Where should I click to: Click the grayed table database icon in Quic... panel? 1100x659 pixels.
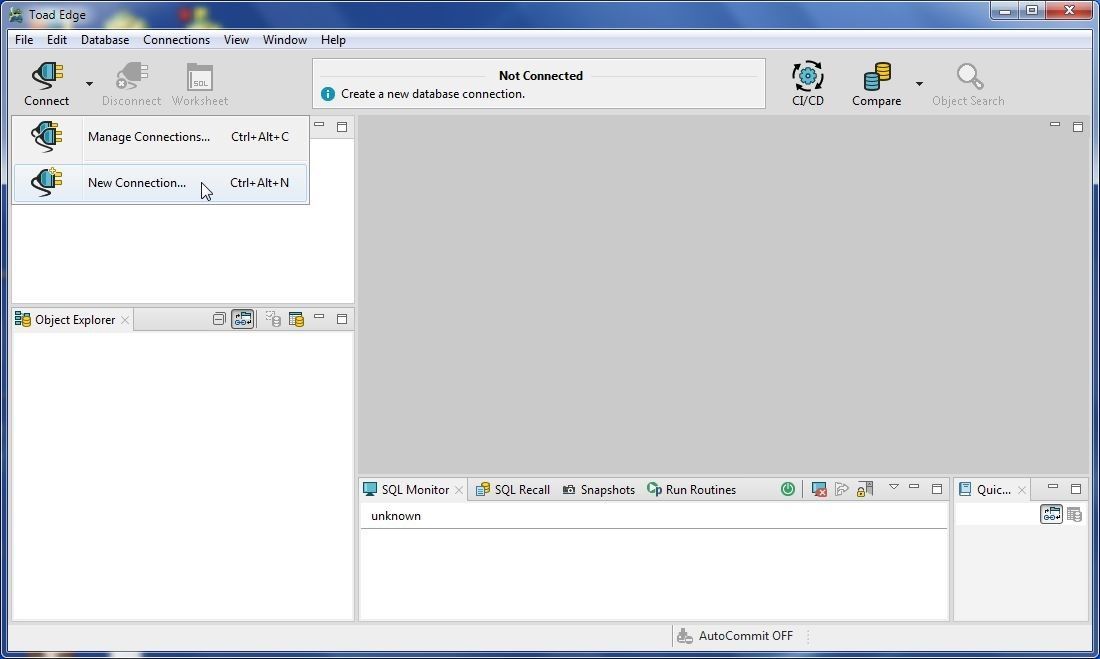(1074, 514)
